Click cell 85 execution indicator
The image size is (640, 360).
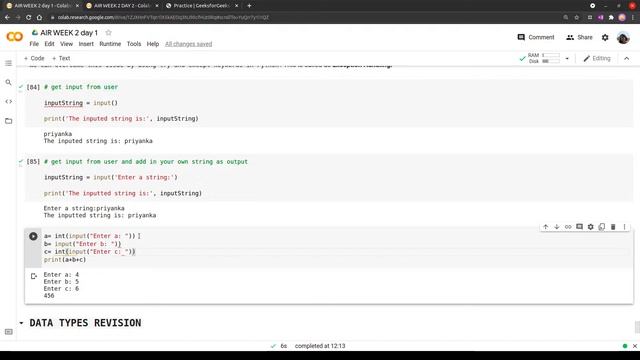tap(33, 162)
